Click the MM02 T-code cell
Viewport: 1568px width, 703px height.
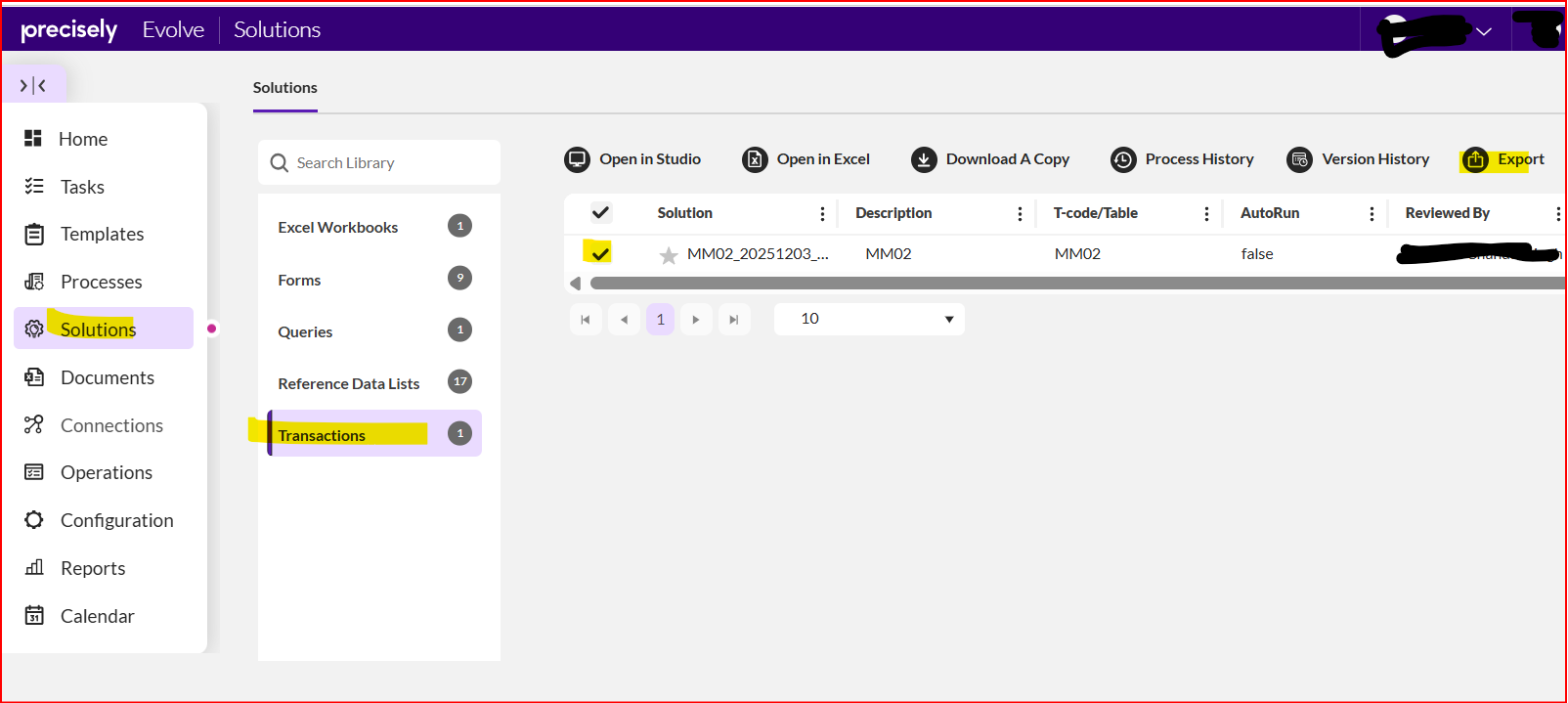pyautogui.click(x=1077, y=254)
